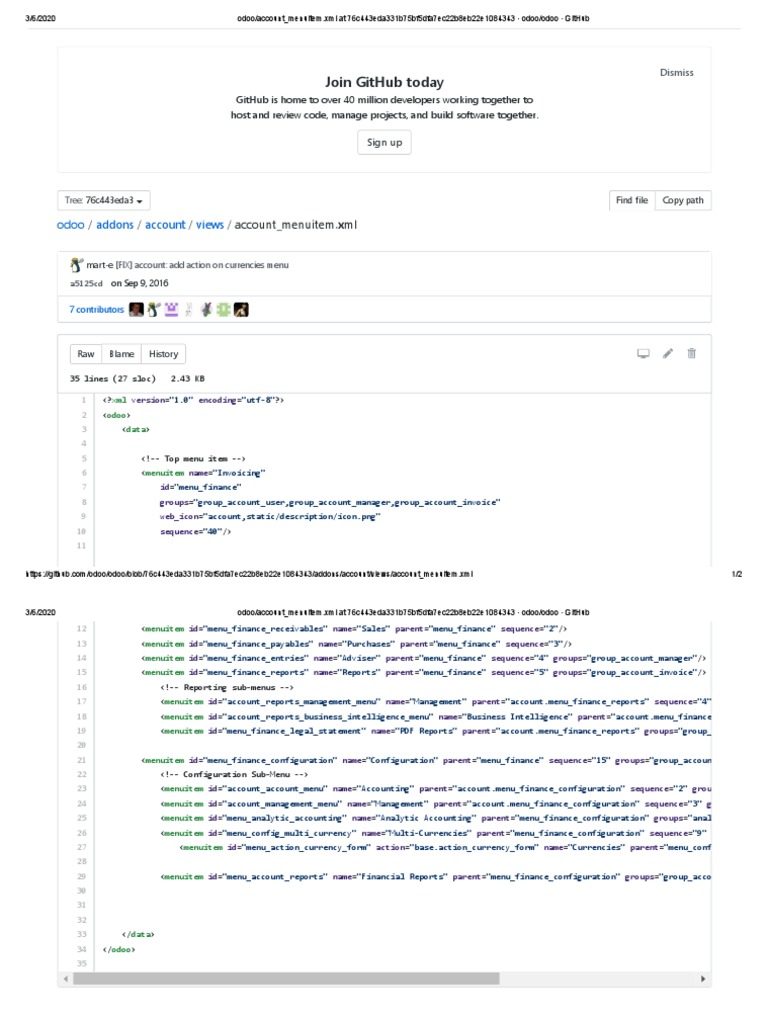Dismiss the Join GitHub banner
Image resolution: width=768 pixels, height=1024 pixels.
(x=677, y=72)
